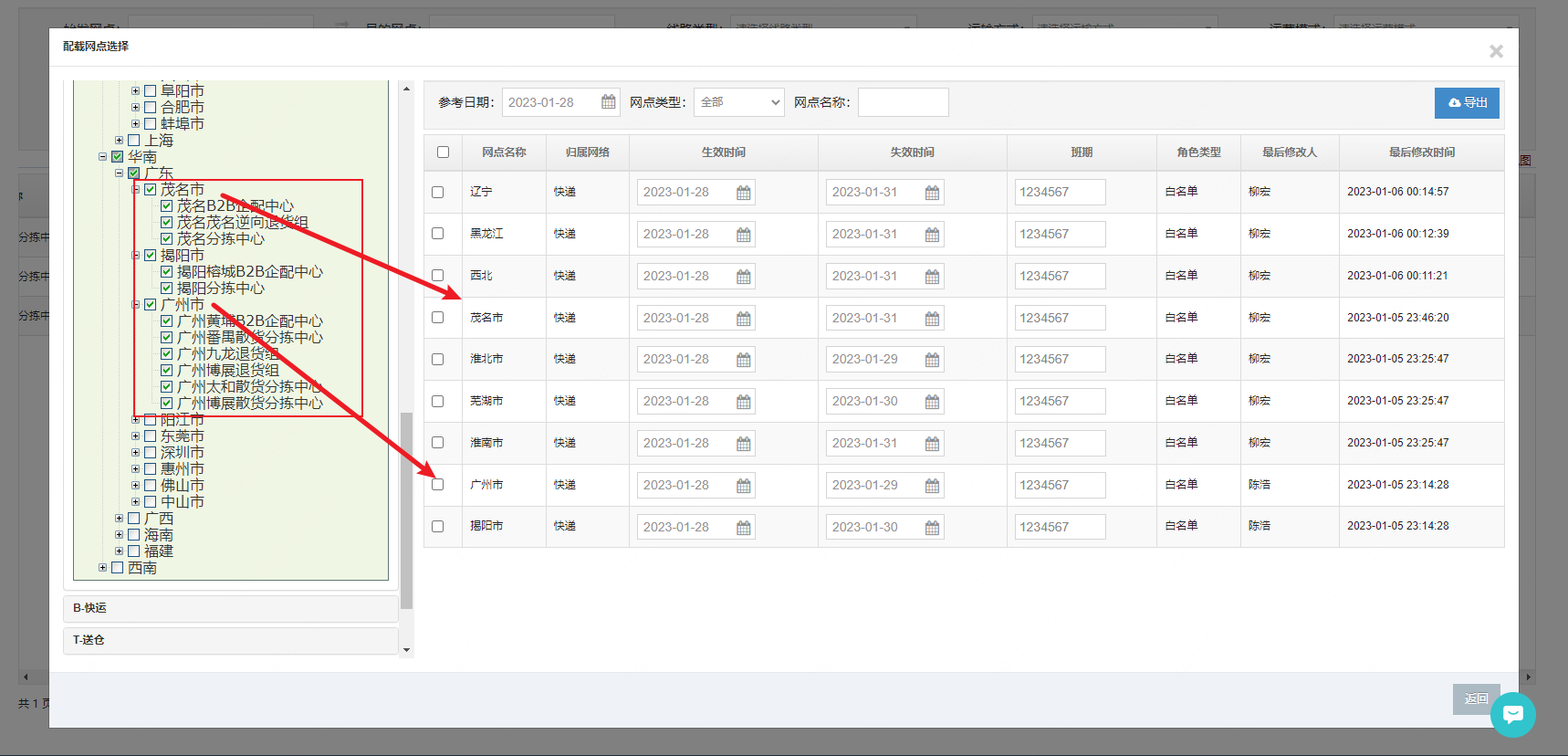Open calendar icon in 参考日期 field
The width and height of the screenshot is (1568, 756).
click(609, 102)
